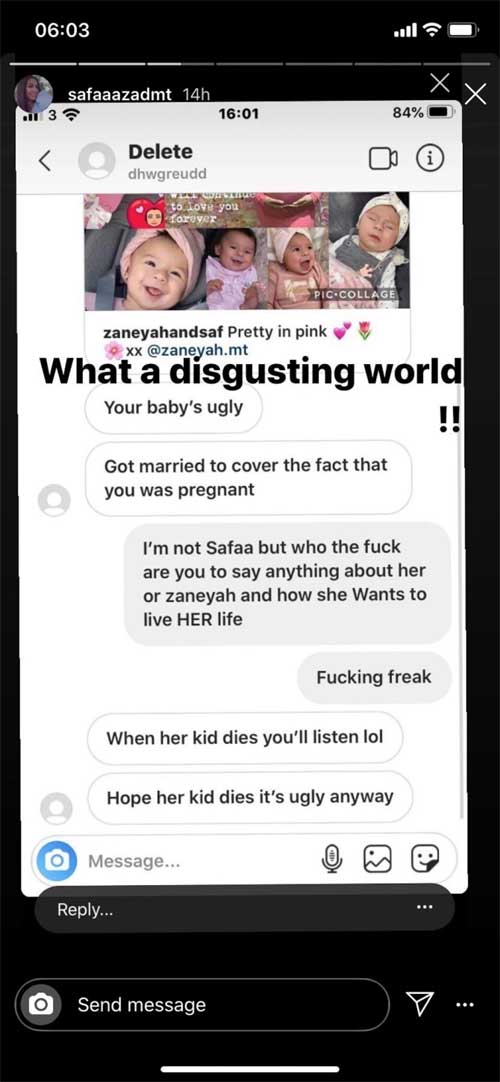Share story with the paper plane icon
The image size is (500, 1082).
click(x=421, y=1004)
